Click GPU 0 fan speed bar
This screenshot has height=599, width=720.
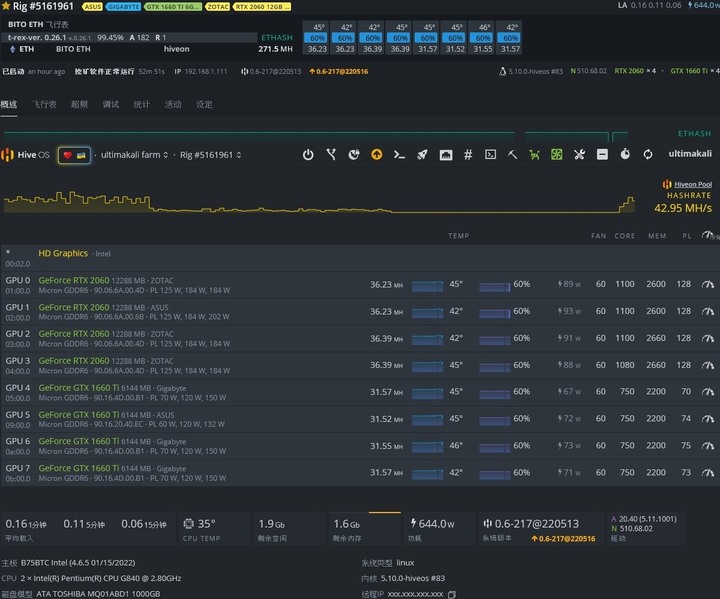coord(495,286)
